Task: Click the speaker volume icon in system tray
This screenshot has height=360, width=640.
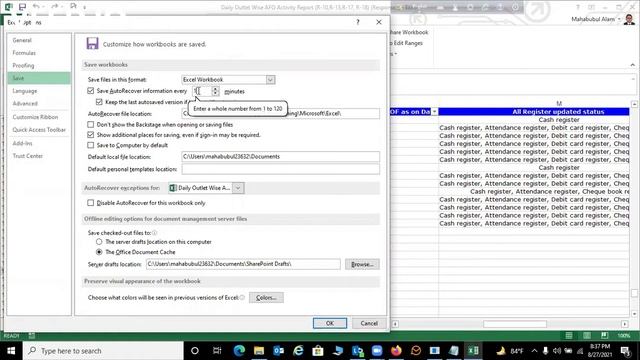Action: pos(557,351)
